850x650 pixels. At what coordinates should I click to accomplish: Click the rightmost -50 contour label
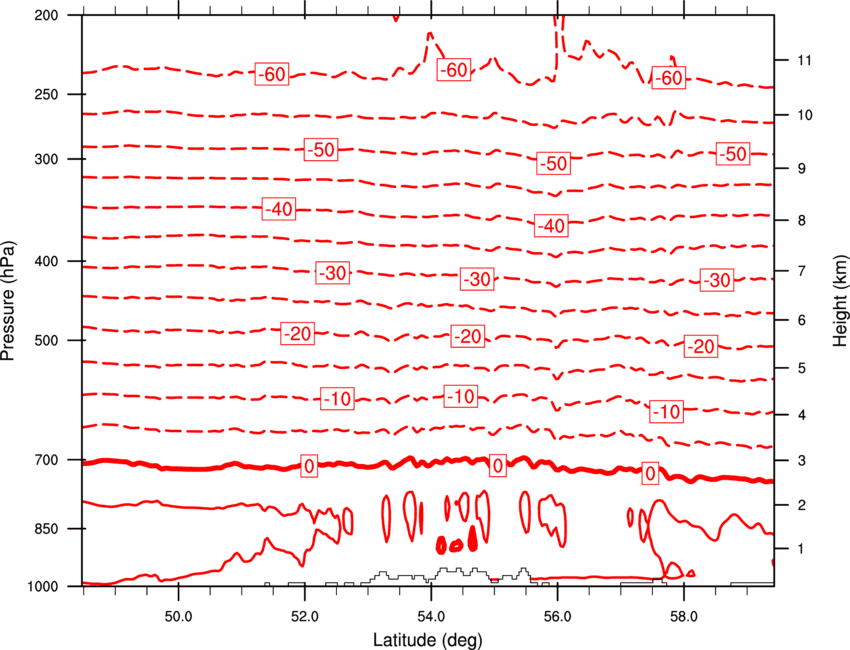pos(733,154)
